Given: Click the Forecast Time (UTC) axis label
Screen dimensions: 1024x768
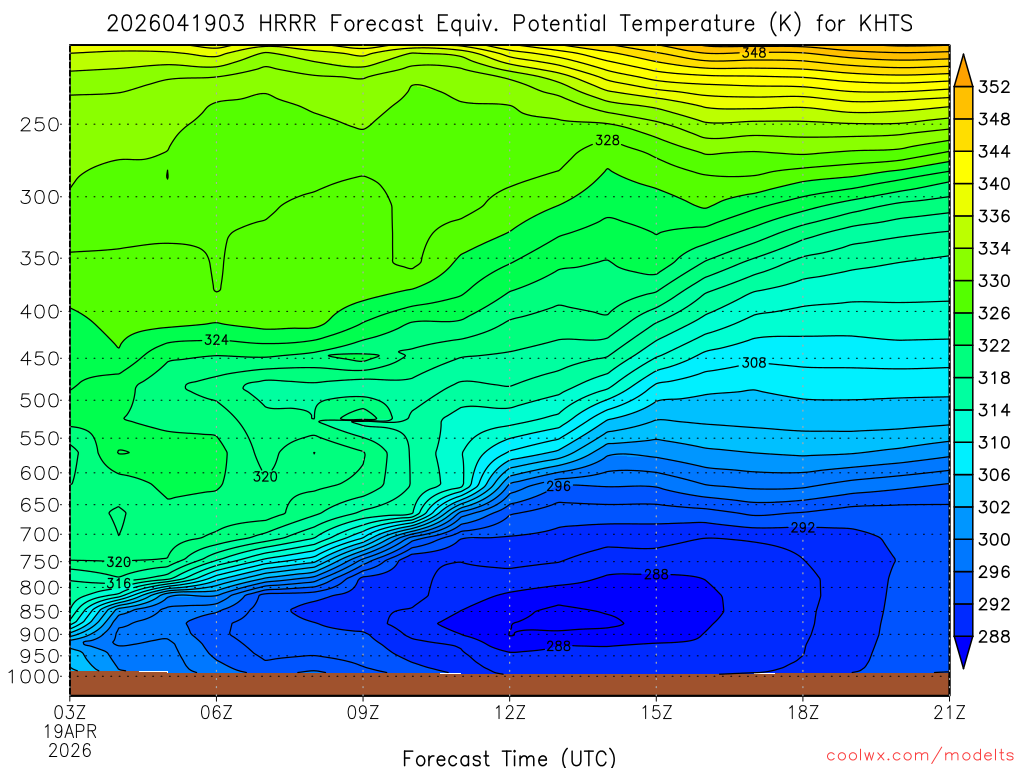Looking at the screenshot, I should point(509,758).
